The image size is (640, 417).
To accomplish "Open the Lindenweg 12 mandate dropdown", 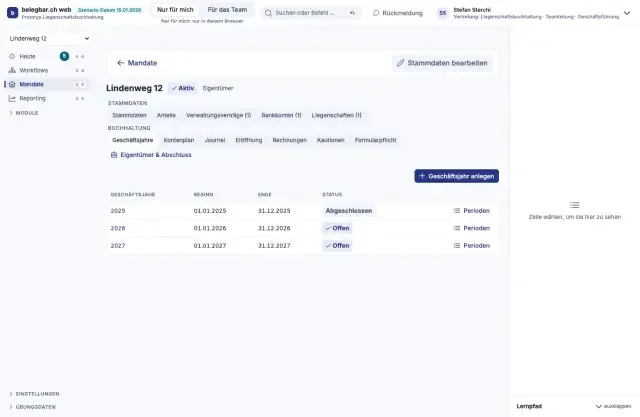I will coord(49,38).
